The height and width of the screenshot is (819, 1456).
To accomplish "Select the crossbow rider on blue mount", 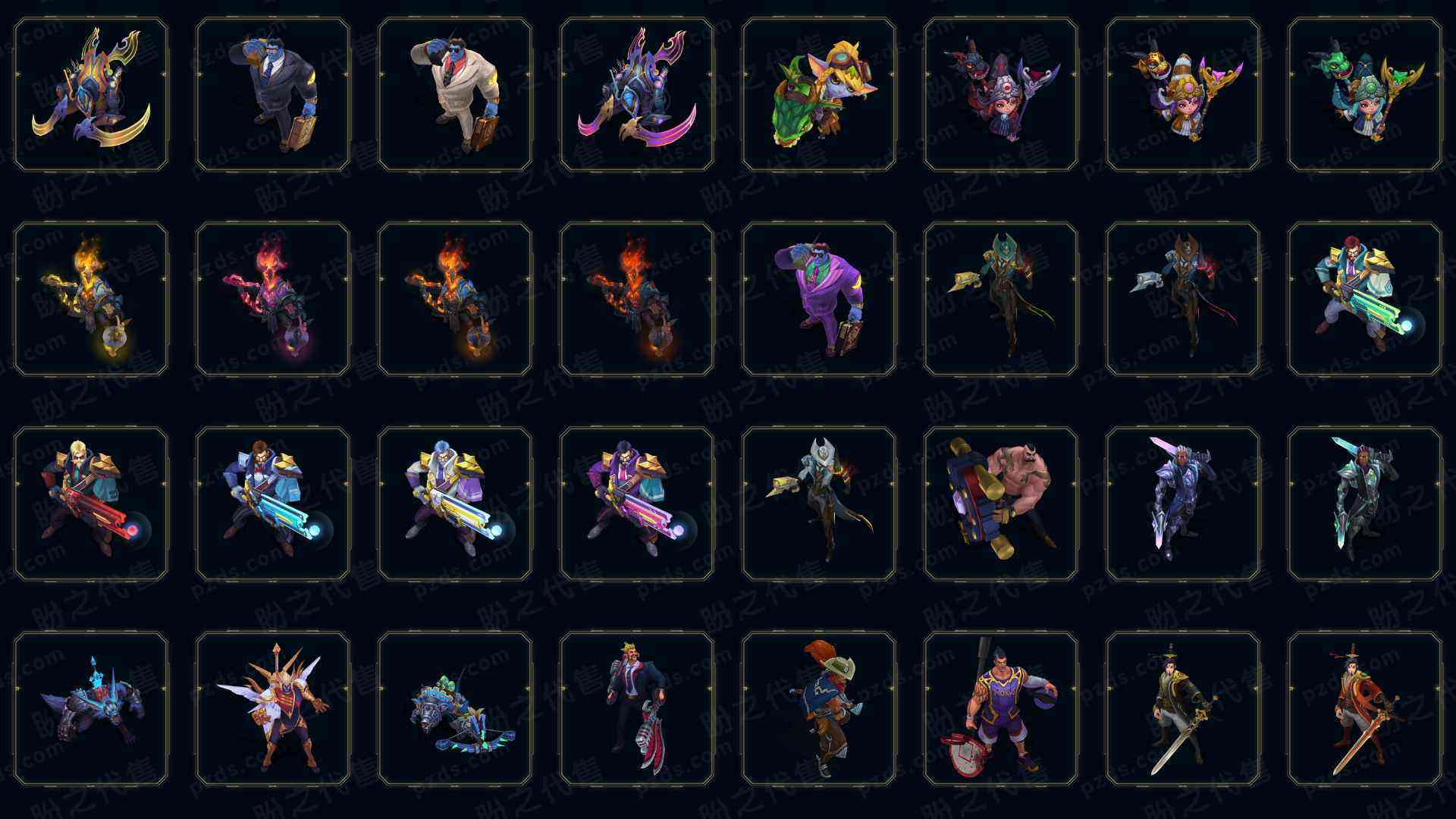I will pyautogui.click(x=455, y=708).
